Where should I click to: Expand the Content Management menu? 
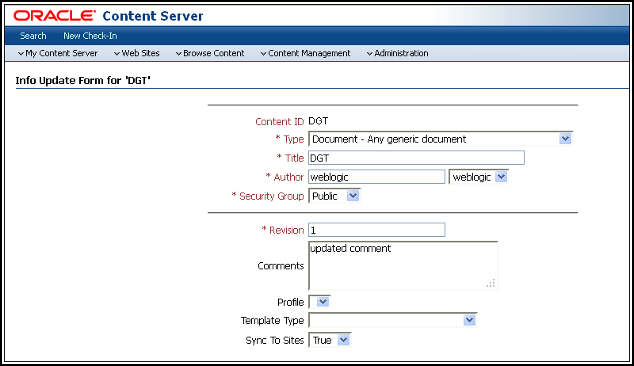coord(305,53)
